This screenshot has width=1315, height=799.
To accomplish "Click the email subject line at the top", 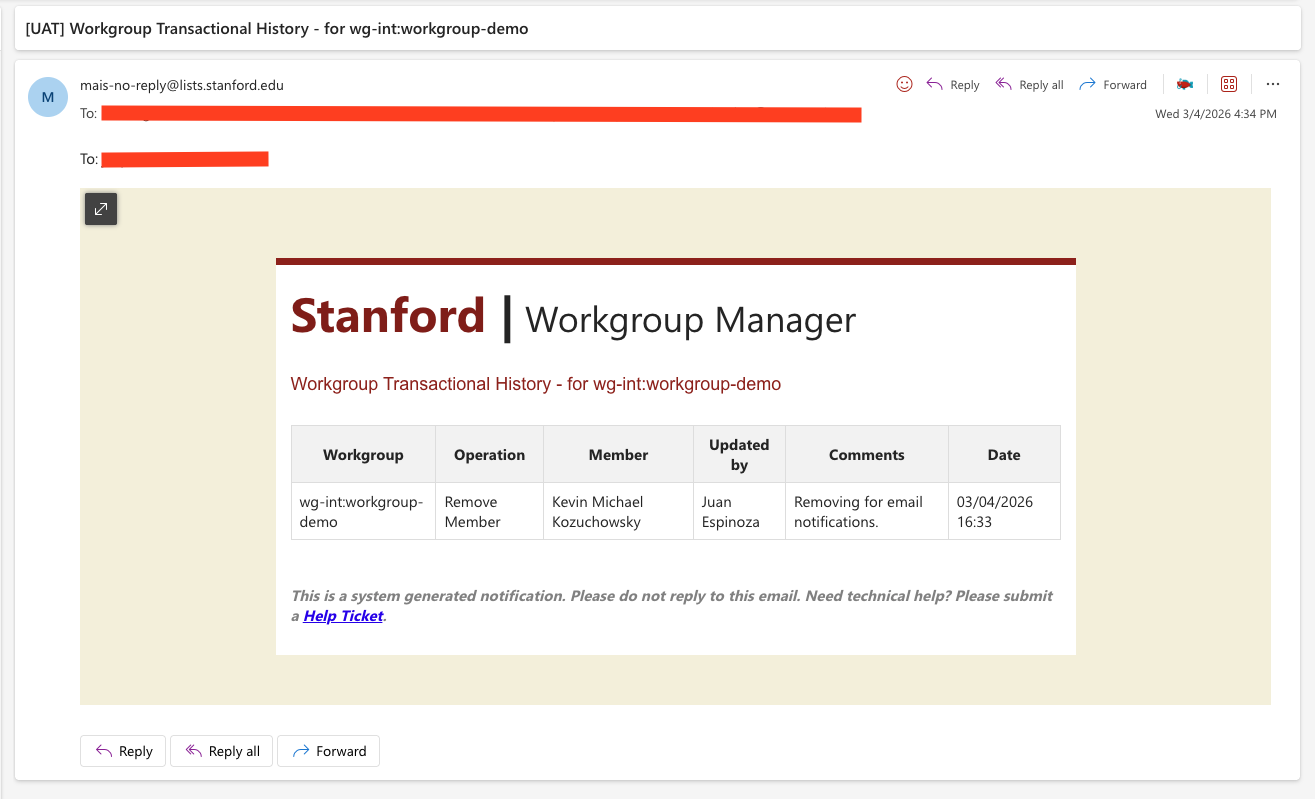I will pyautogui.click(x=277, y=29).
